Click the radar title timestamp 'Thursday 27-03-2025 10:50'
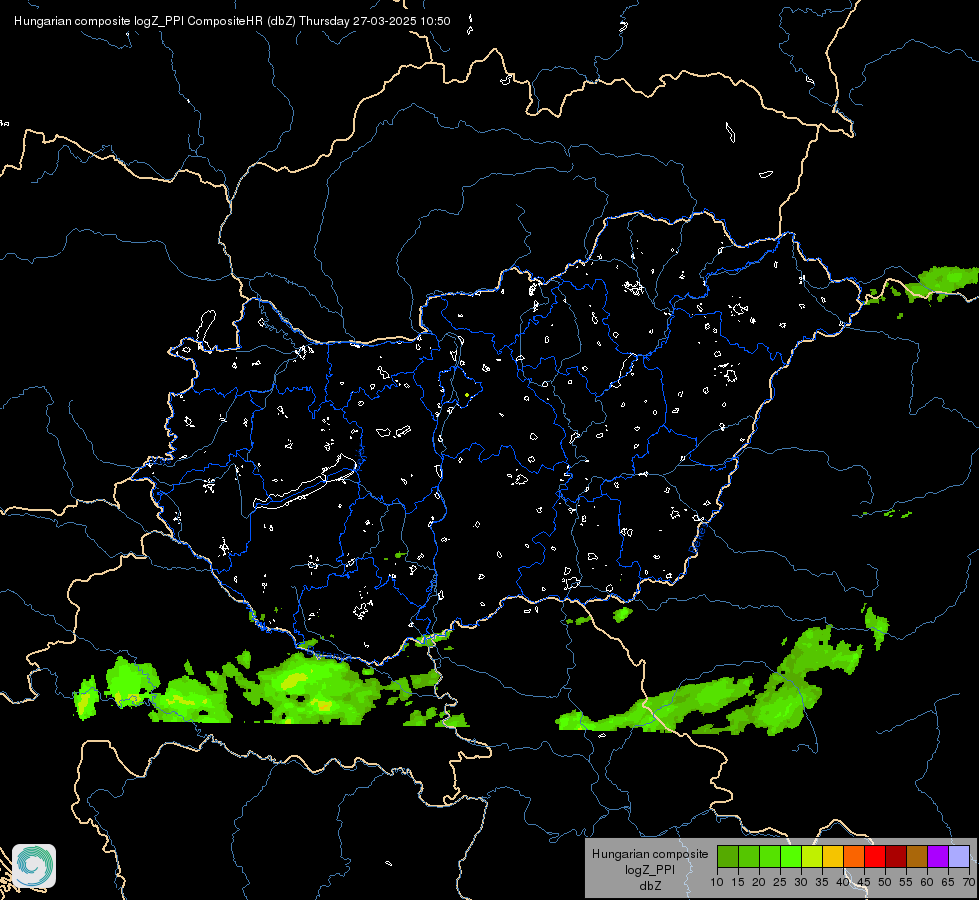 [x=375, y=21]
